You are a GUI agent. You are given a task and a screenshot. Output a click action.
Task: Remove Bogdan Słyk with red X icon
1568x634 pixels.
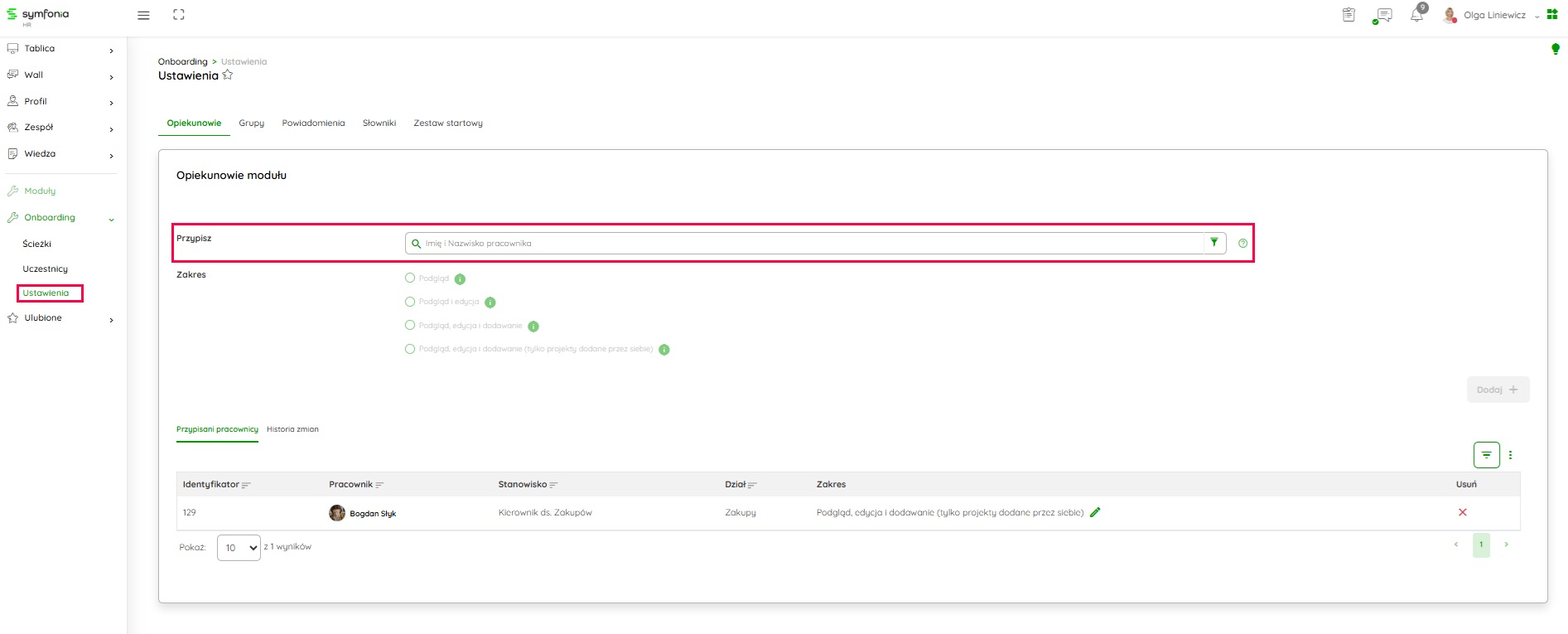coord(1462,512)
